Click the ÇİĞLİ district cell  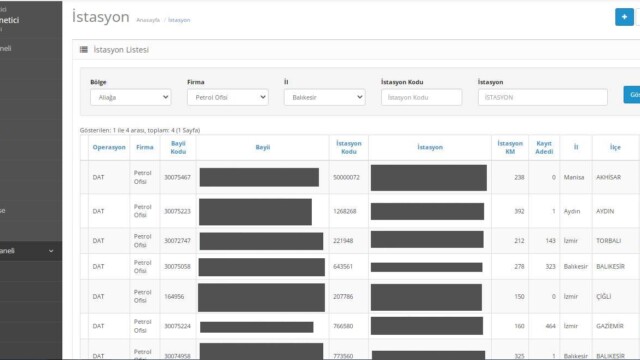(x=603, y=297)
